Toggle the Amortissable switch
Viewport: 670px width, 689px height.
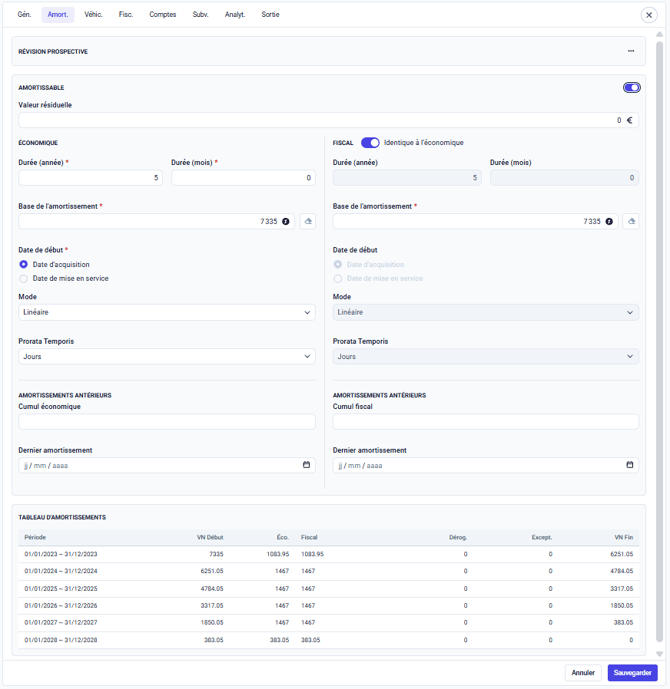coord(631,88)
